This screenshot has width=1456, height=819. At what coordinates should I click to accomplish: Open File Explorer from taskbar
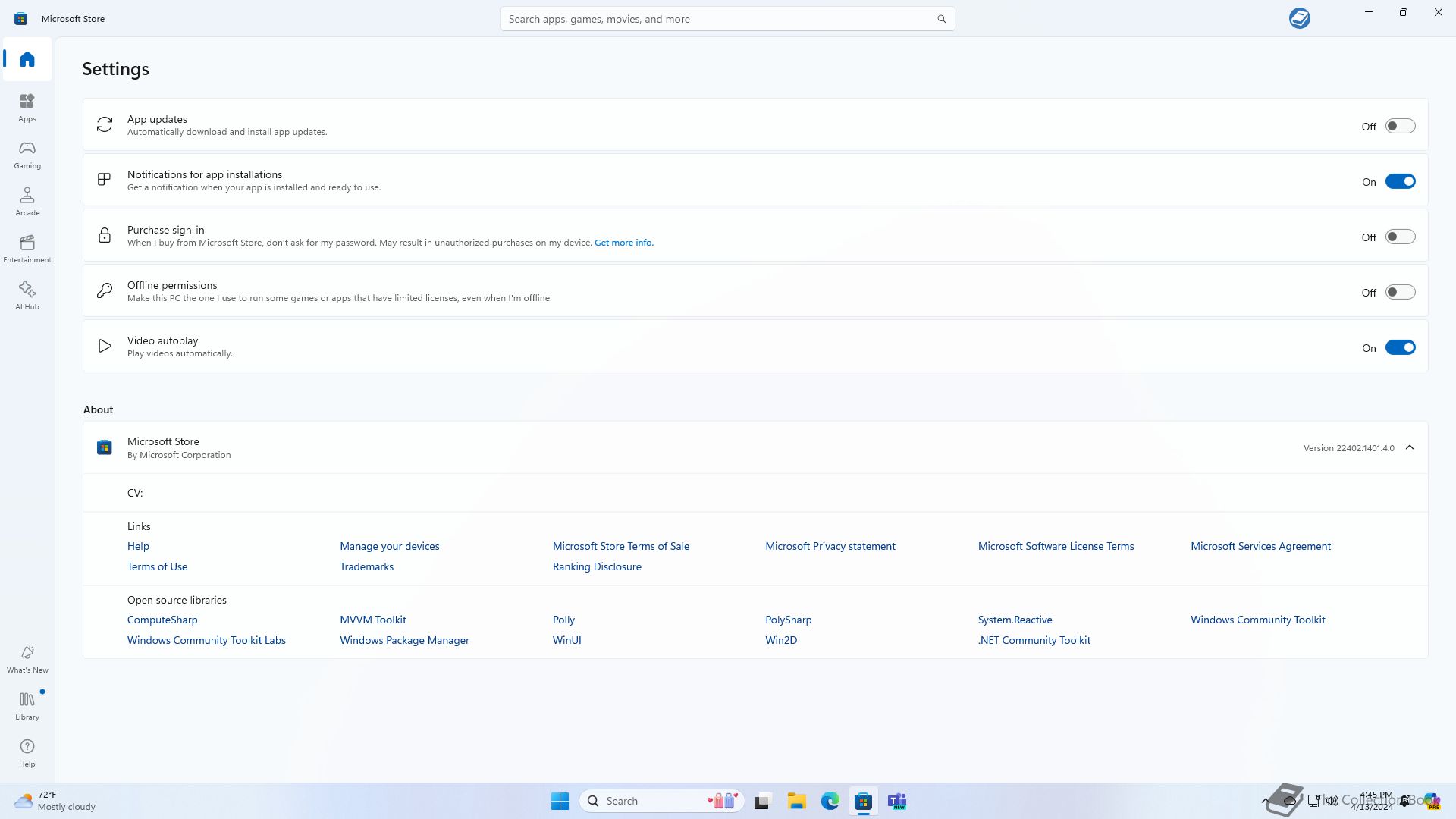[x=796, y=801]
